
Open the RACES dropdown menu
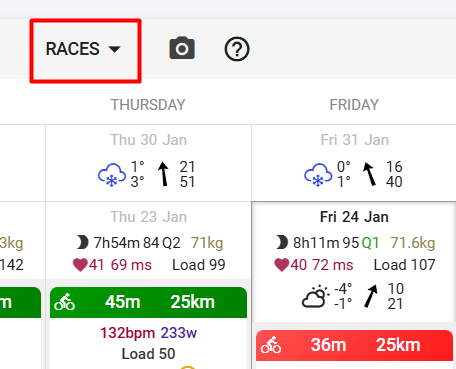(x=83, y=49)
